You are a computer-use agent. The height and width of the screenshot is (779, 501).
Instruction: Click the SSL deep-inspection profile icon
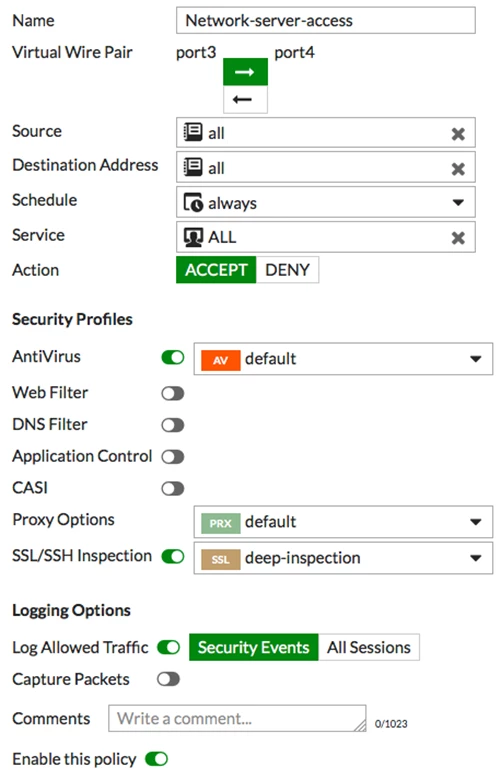coord(221,559)
